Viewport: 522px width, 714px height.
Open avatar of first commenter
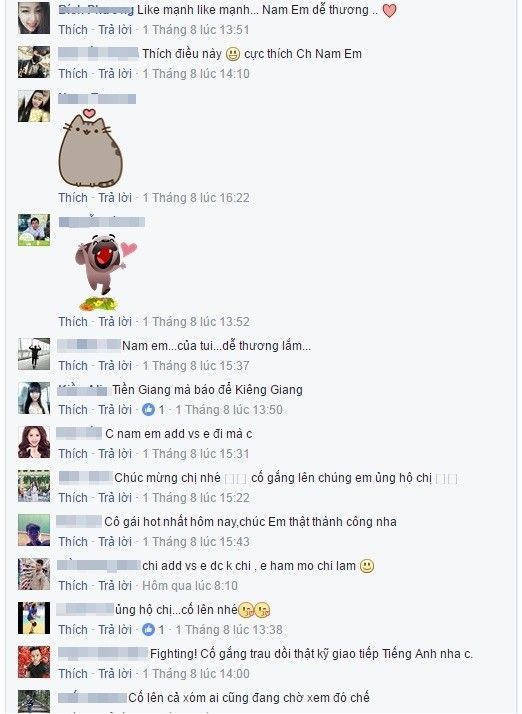[34, 18]
